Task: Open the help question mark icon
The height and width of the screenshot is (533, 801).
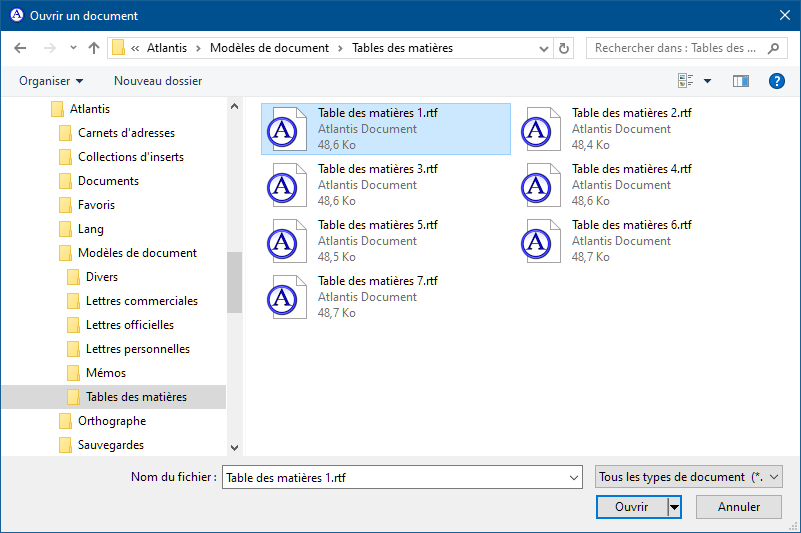Action: click(x=776, y=81)
